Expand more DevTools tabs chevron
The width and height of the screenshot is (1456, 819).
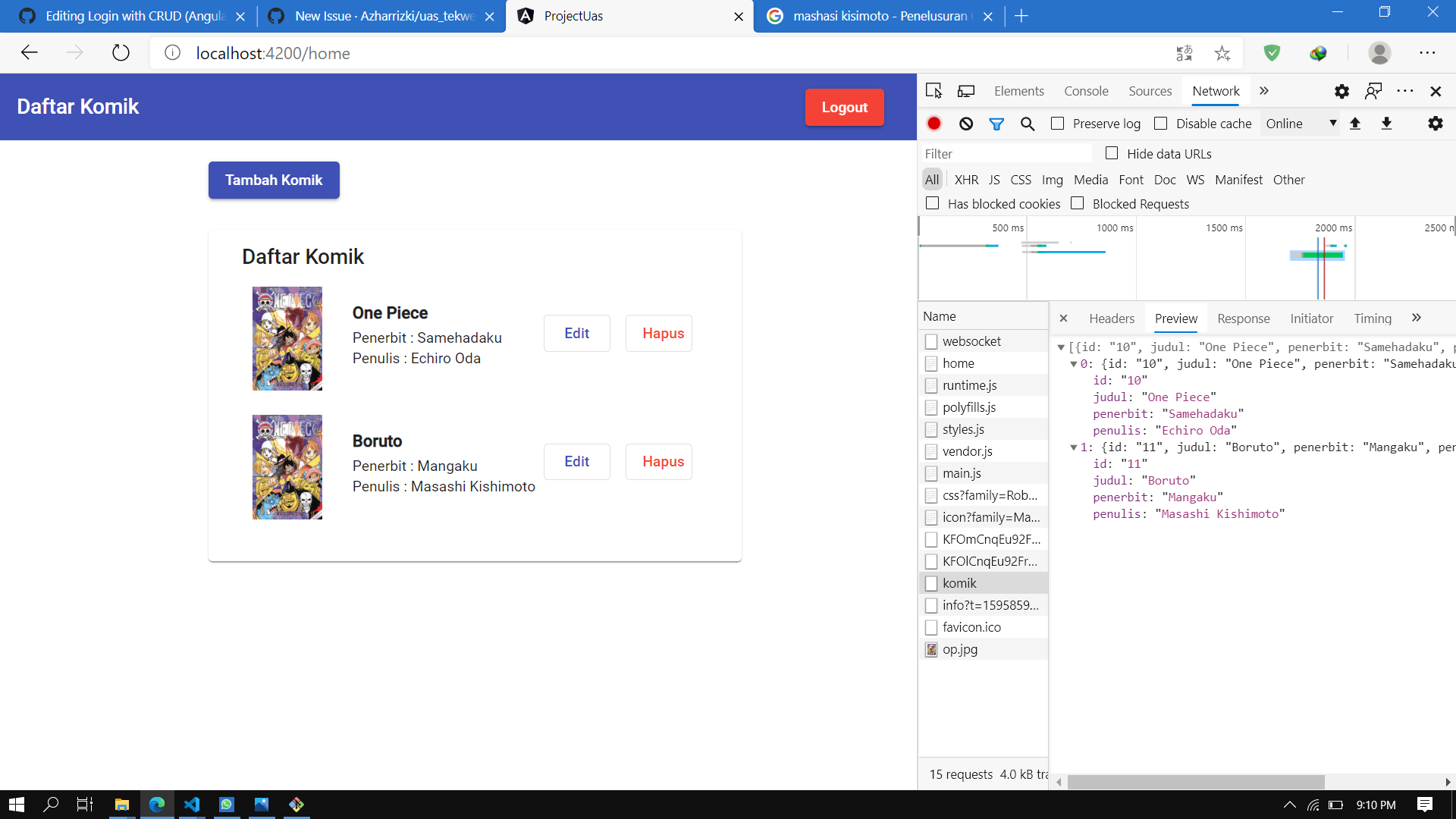1264,91
